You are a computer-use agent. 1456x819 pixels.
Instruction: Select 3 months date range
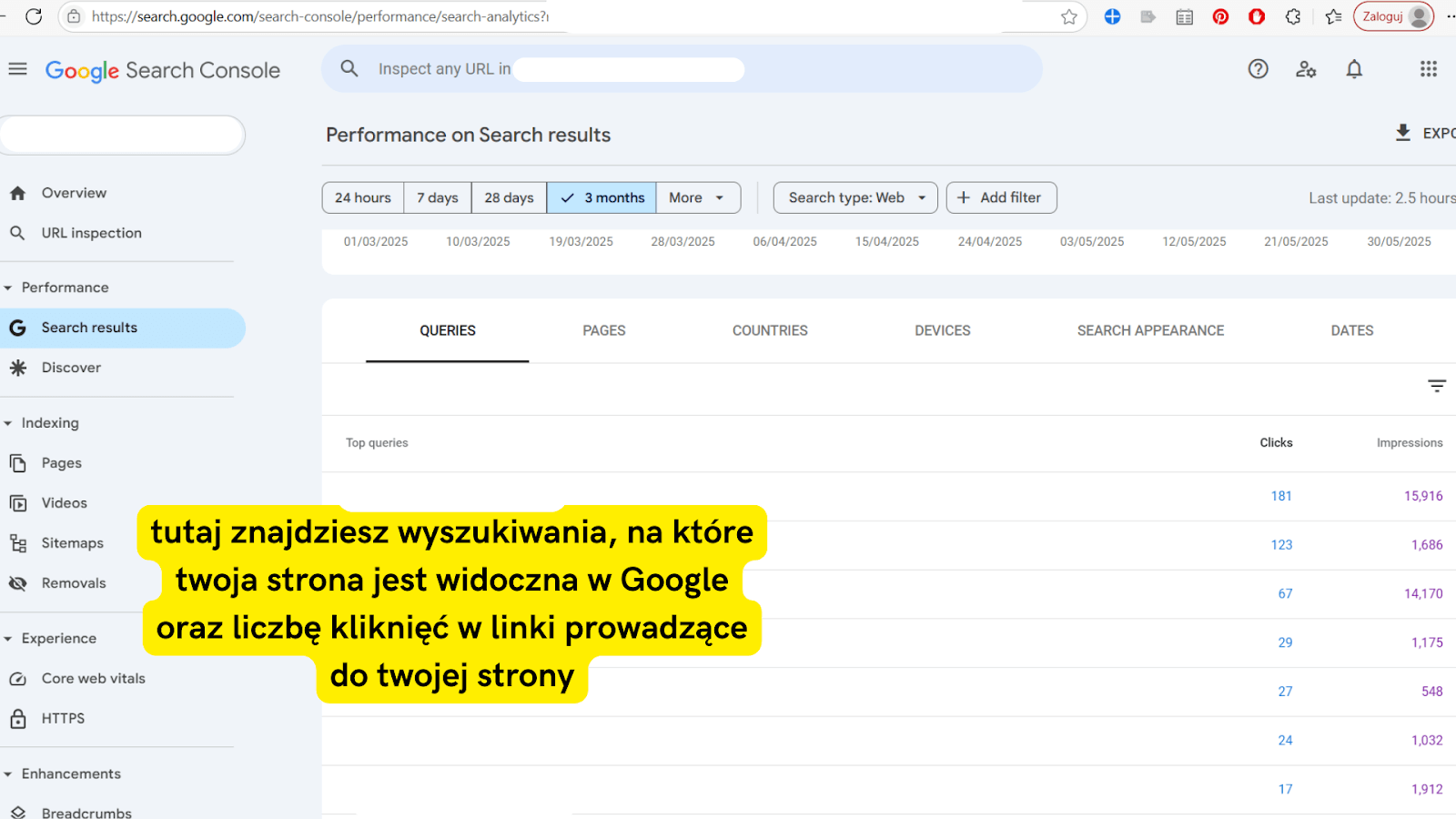(602, 197)
